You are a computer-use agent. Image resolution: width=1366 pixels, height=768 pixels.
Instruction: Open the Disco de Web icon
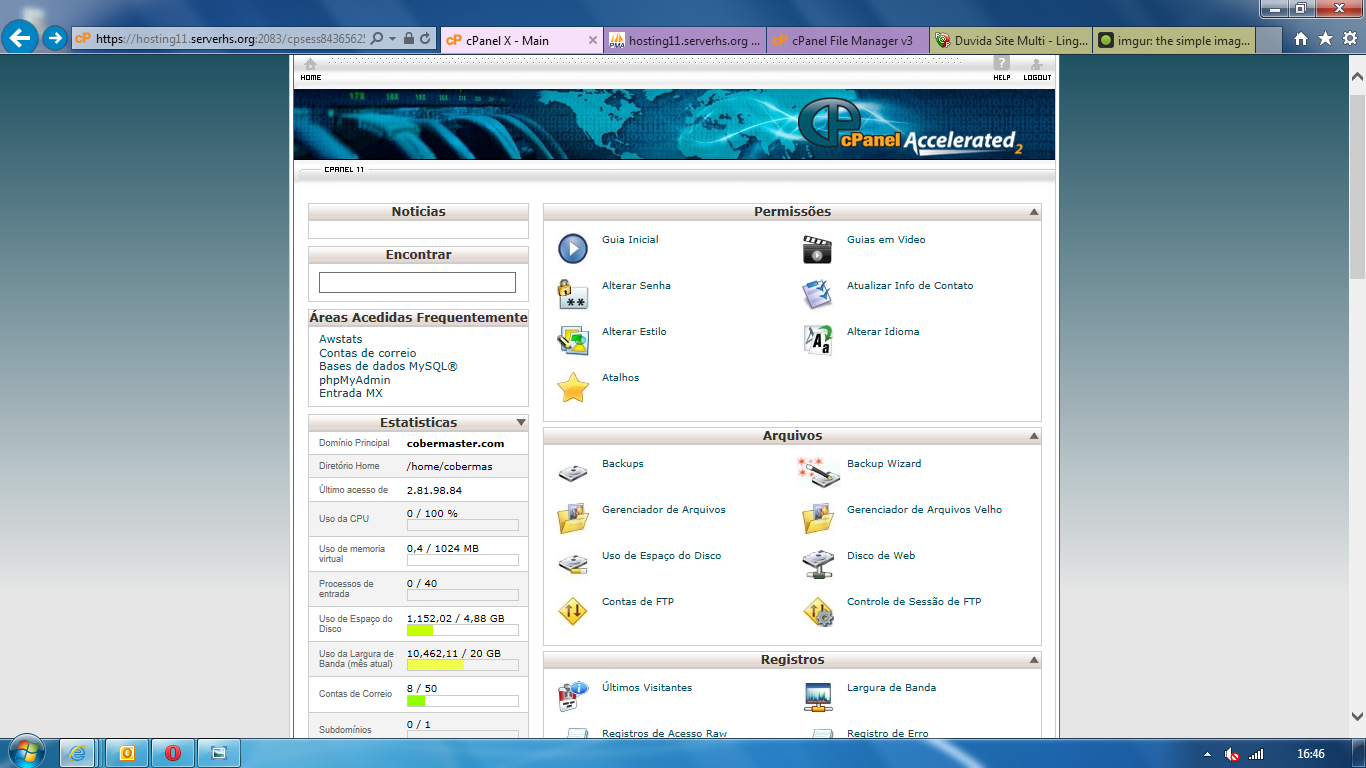click(817, 564)
